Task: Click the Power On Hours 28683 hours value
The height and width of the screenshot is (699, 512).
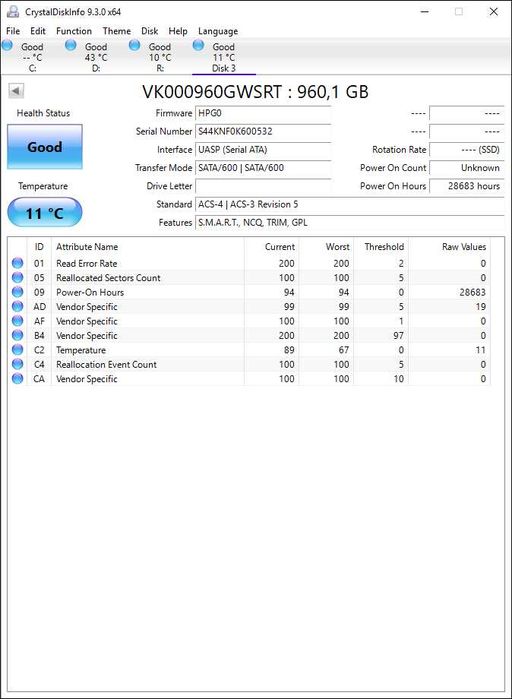Action: pos(467,186)
